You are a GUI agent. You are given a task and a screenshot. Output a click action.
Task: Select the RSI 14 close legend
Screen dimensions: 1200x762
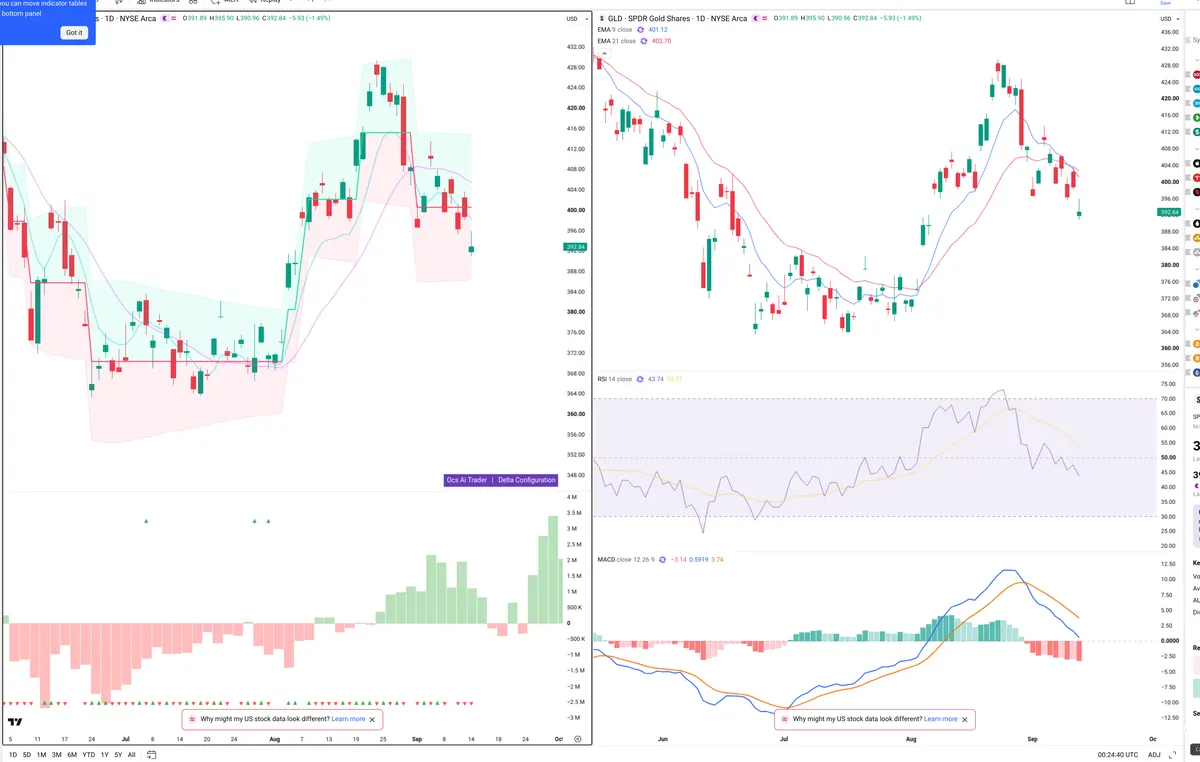point(614,379)
